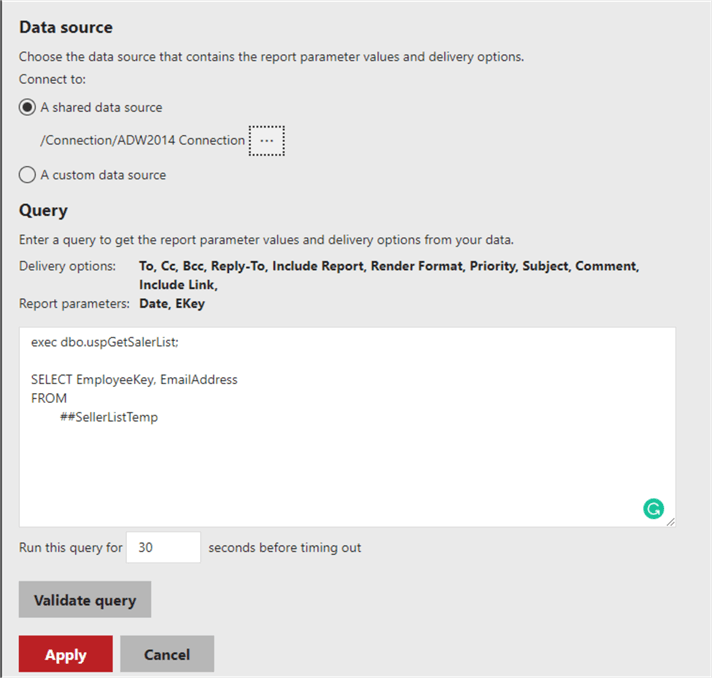Viewport: 712px width, 678px height.
Task: Click the Query section heading
Action: click(x=44, y=211)
